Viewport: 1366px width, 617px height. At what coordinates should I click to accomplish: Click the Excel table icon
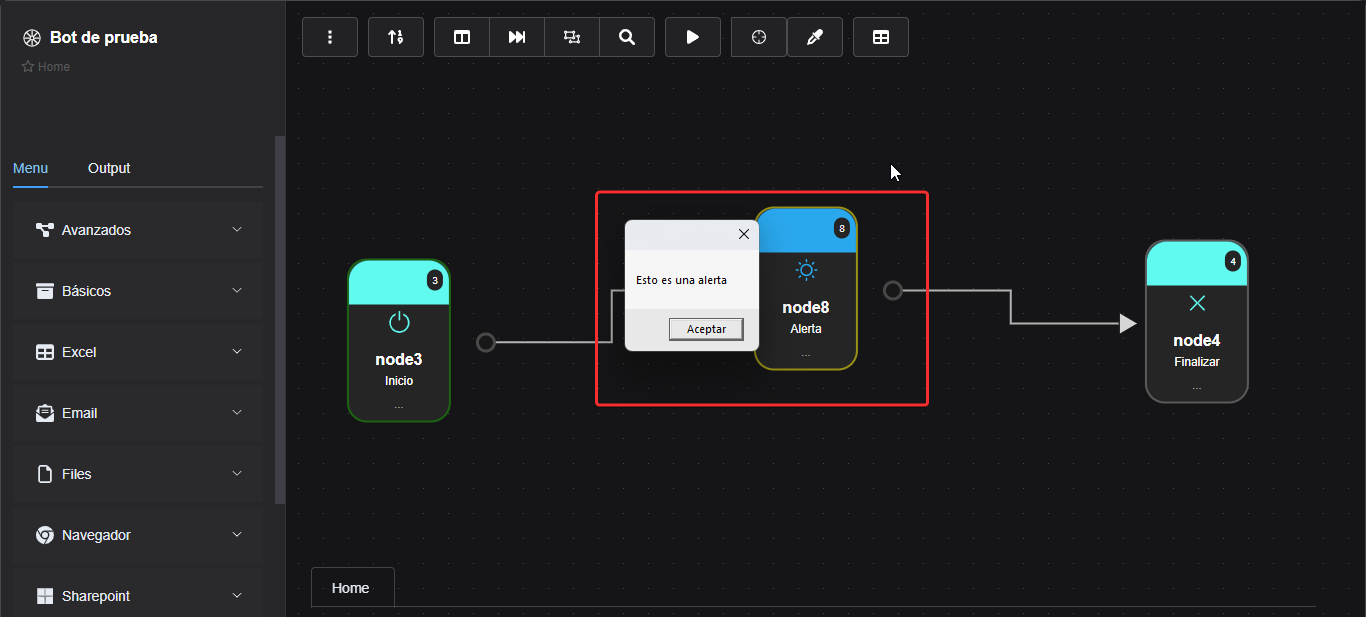tap(45, 352)
